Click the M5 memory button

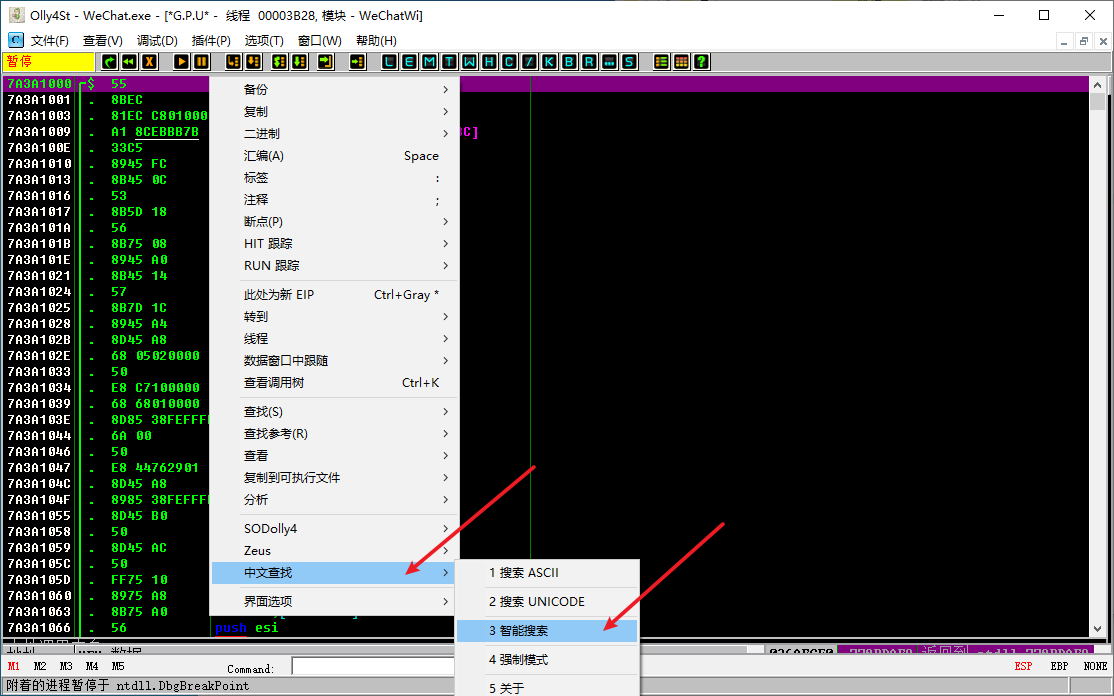(x=118, y=666)
